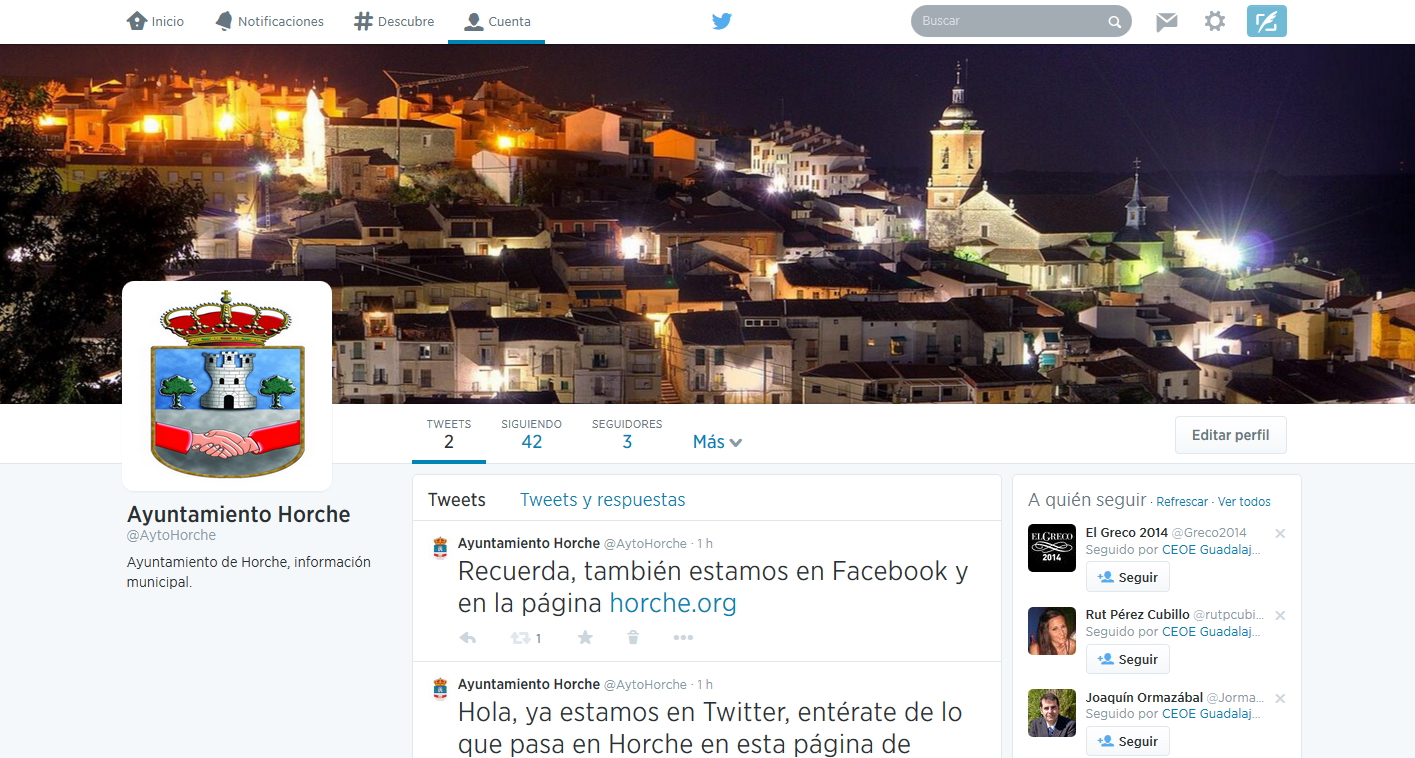1415x758 pixels.
Task: Open direct messages envelope icon
Action: (1166, 22)
